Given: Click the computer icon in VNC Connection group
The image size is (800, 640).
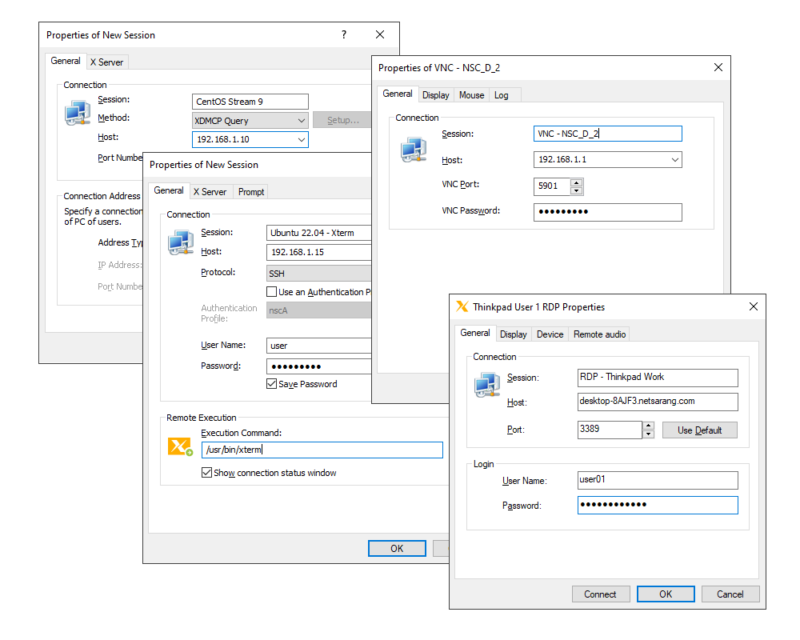Looking at the screenshot, I should [x=413, y=148].
